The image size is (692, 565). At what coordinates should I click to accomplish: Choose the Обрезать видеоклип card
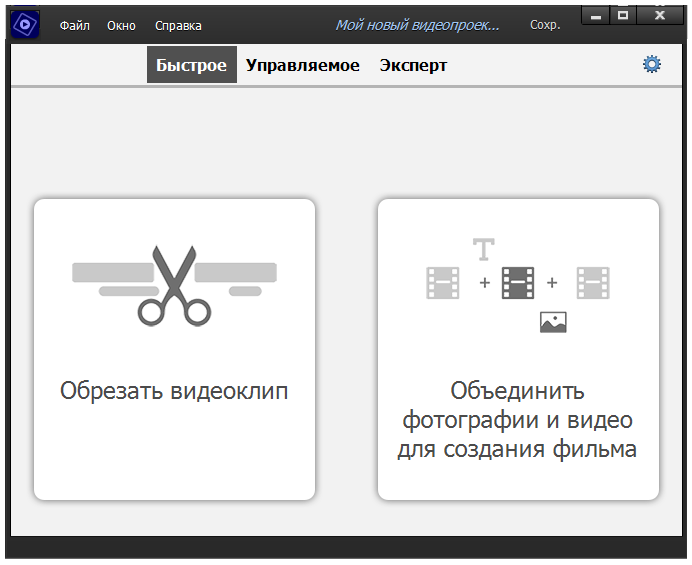(174, 350)
